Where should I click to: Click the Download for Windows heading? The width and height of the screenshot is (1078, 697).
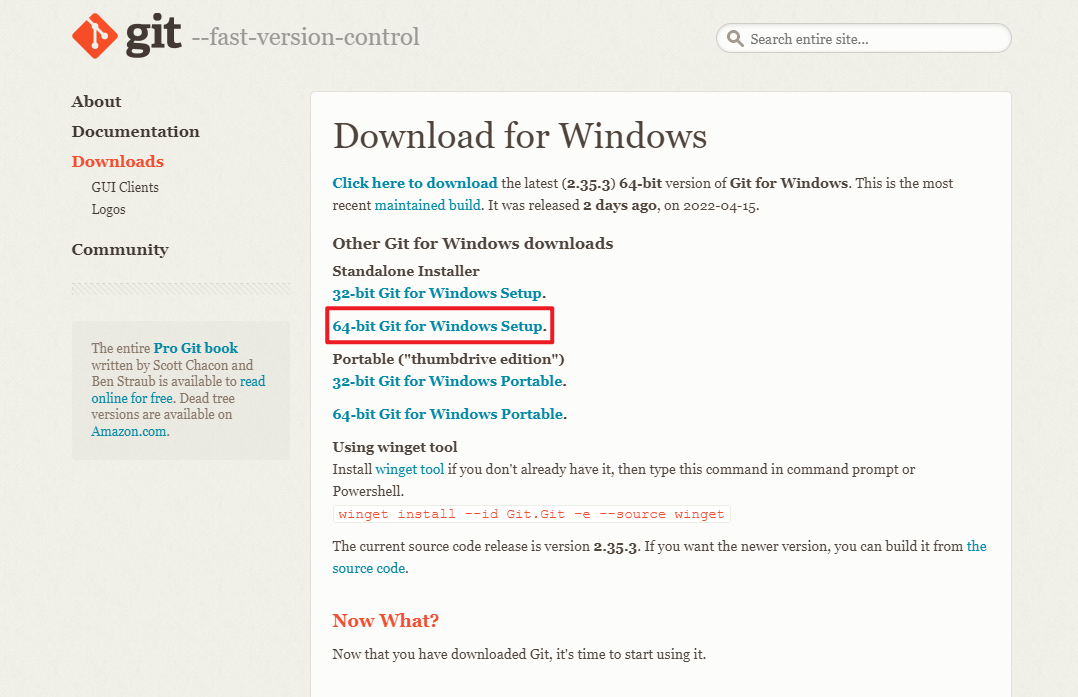pos(520,135)
